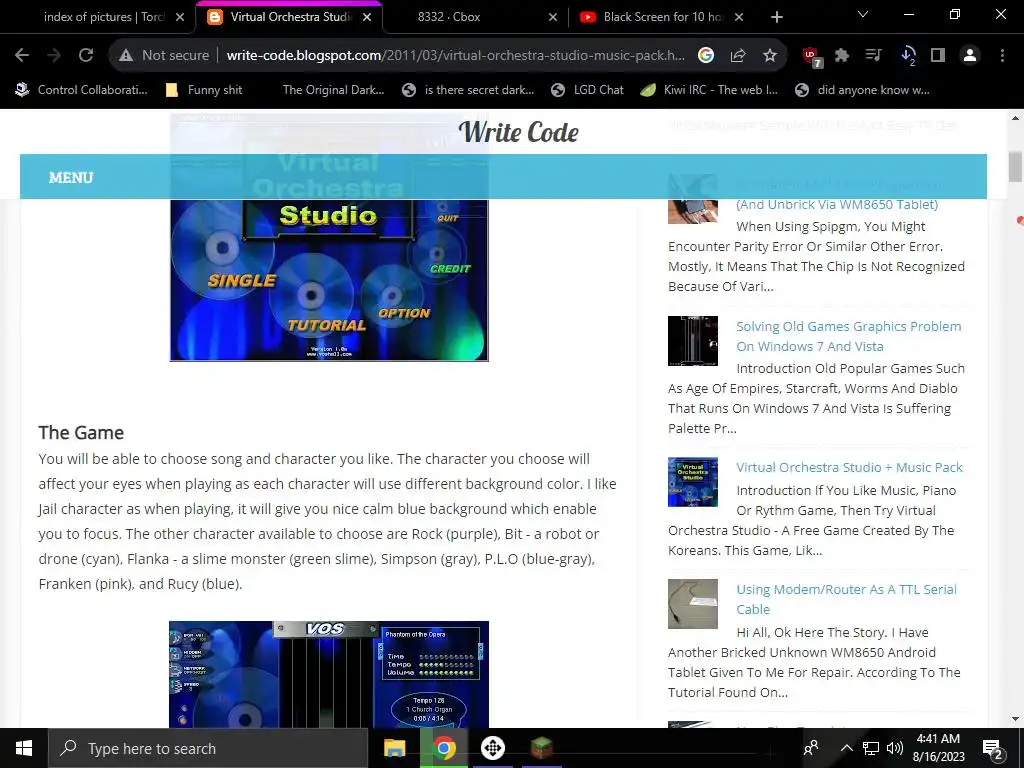
Task: Toggle the browser side panel
Action: point(938,56)
